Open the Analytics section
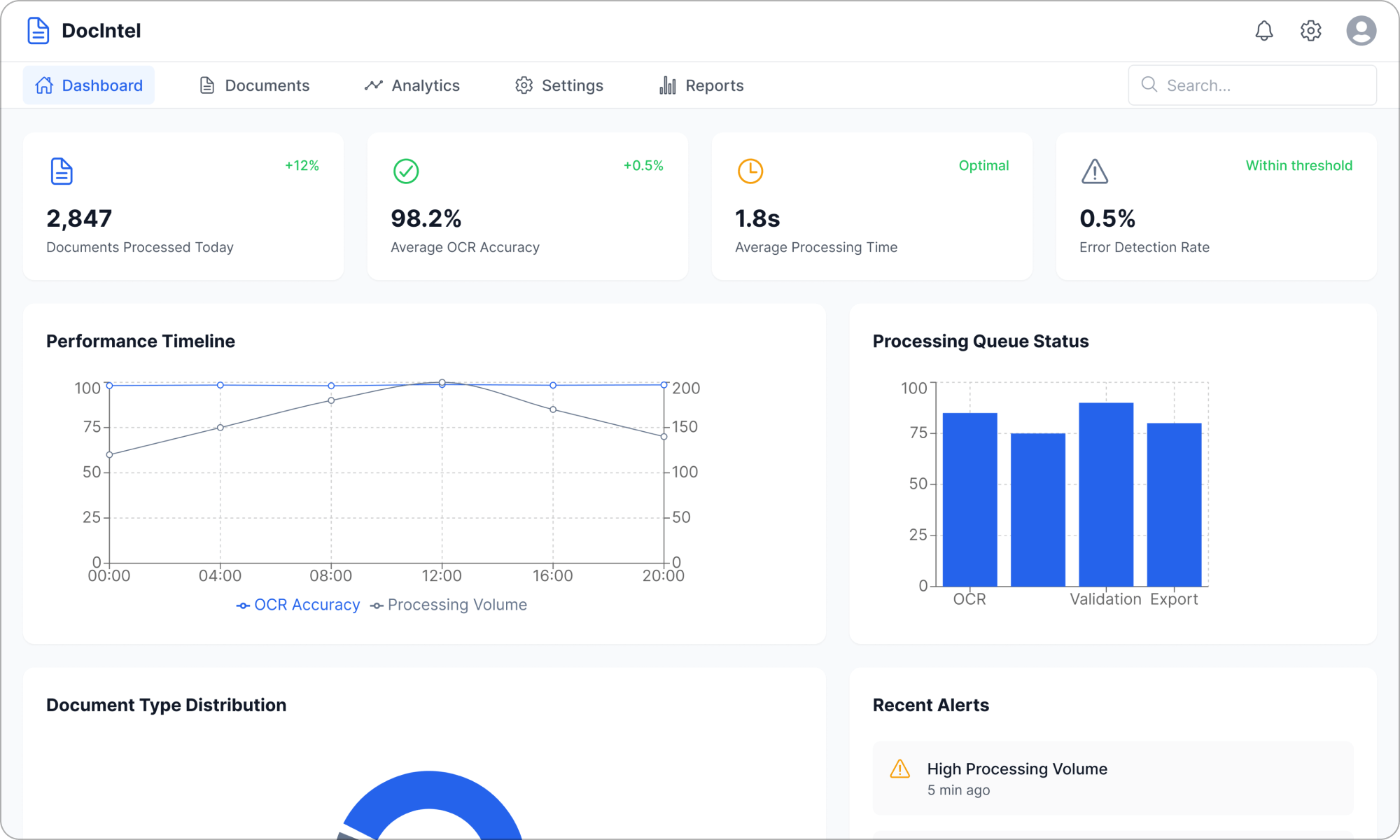The image size is (1400, 840). coord(412,85)
